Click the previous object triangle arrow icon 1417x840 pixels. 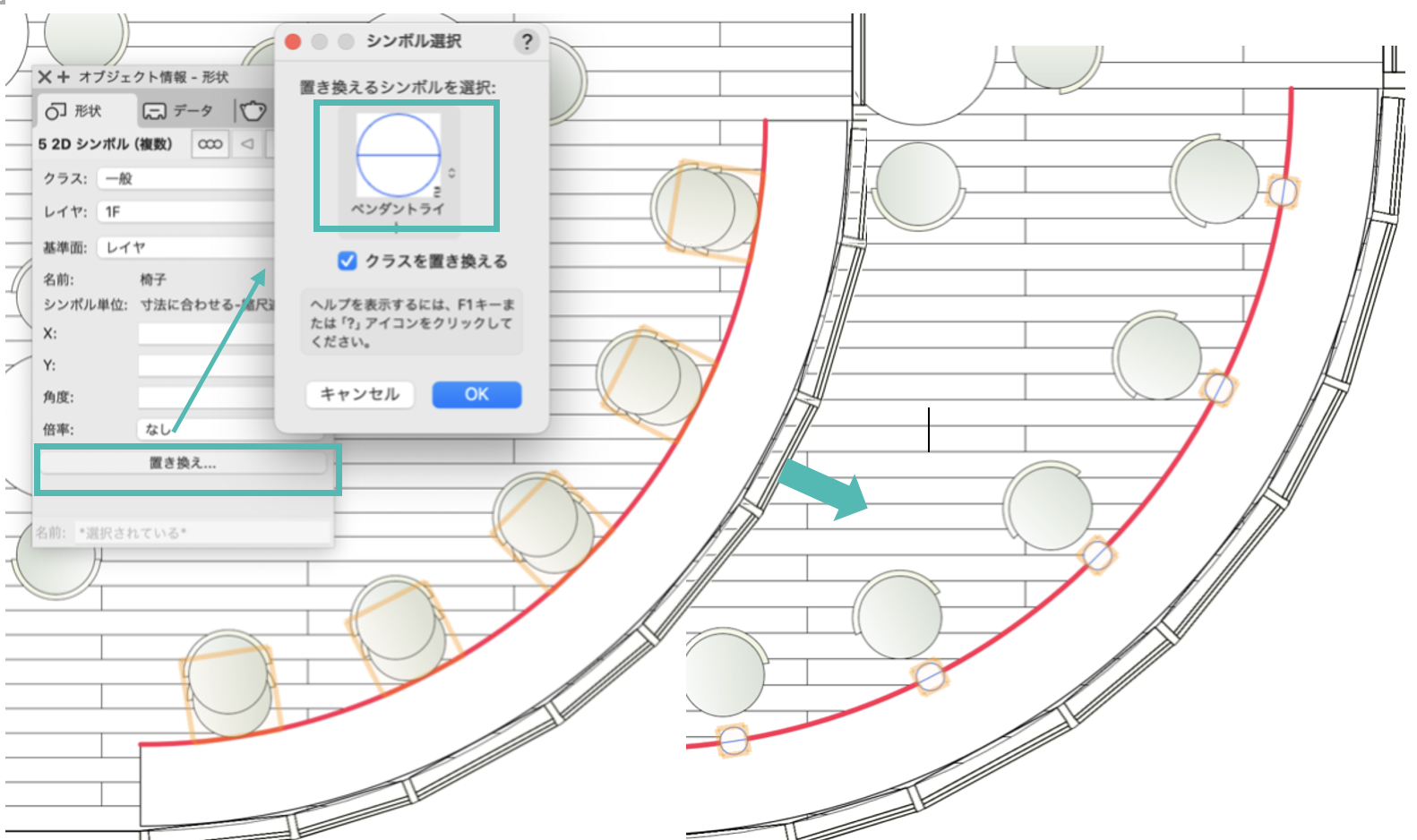[248, 144]
